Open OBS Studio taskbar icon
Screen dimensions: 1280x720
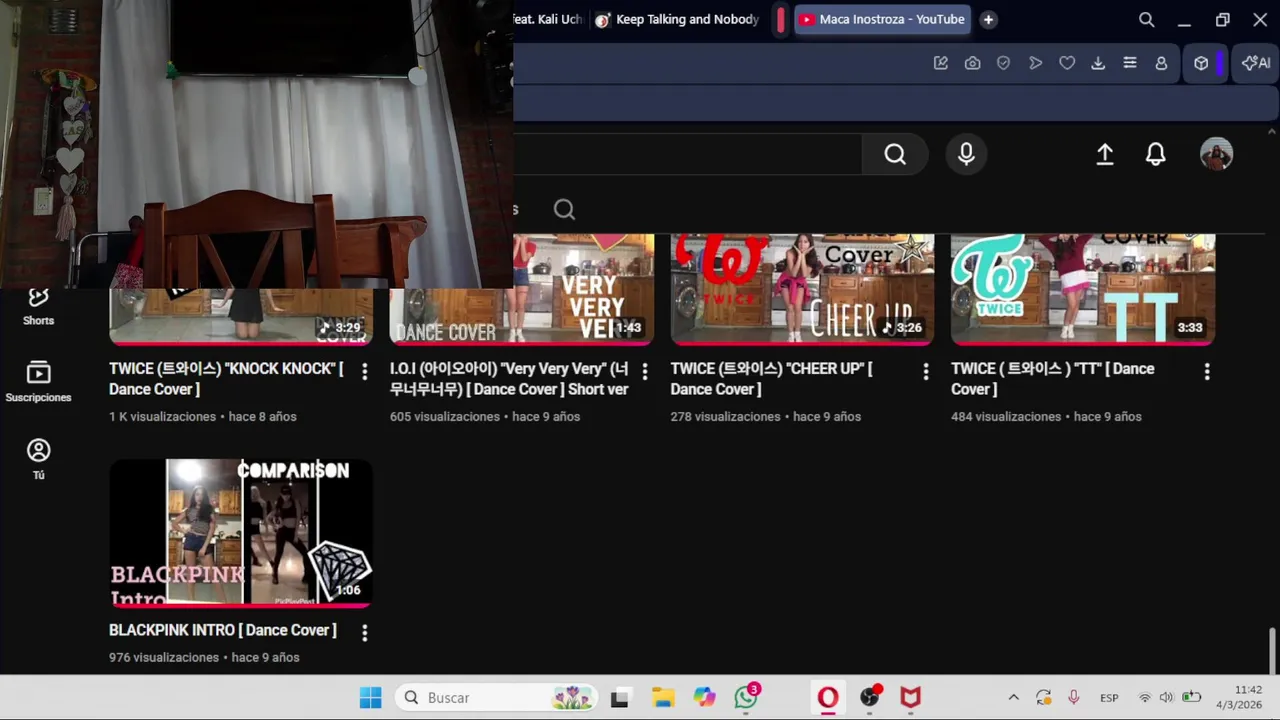click(870, 697)
